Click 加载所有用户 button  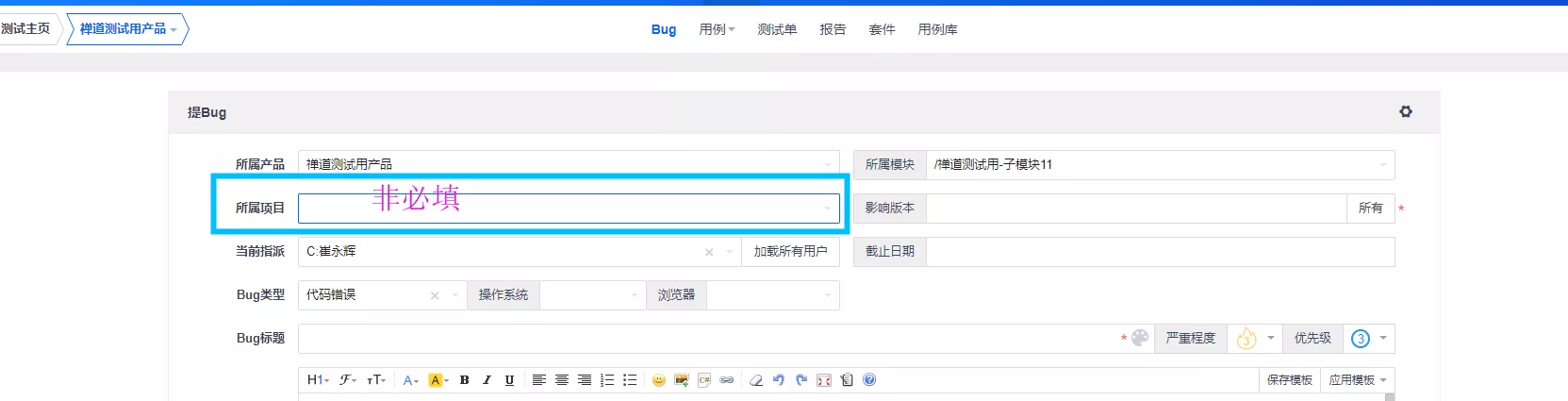pos(790,252)
